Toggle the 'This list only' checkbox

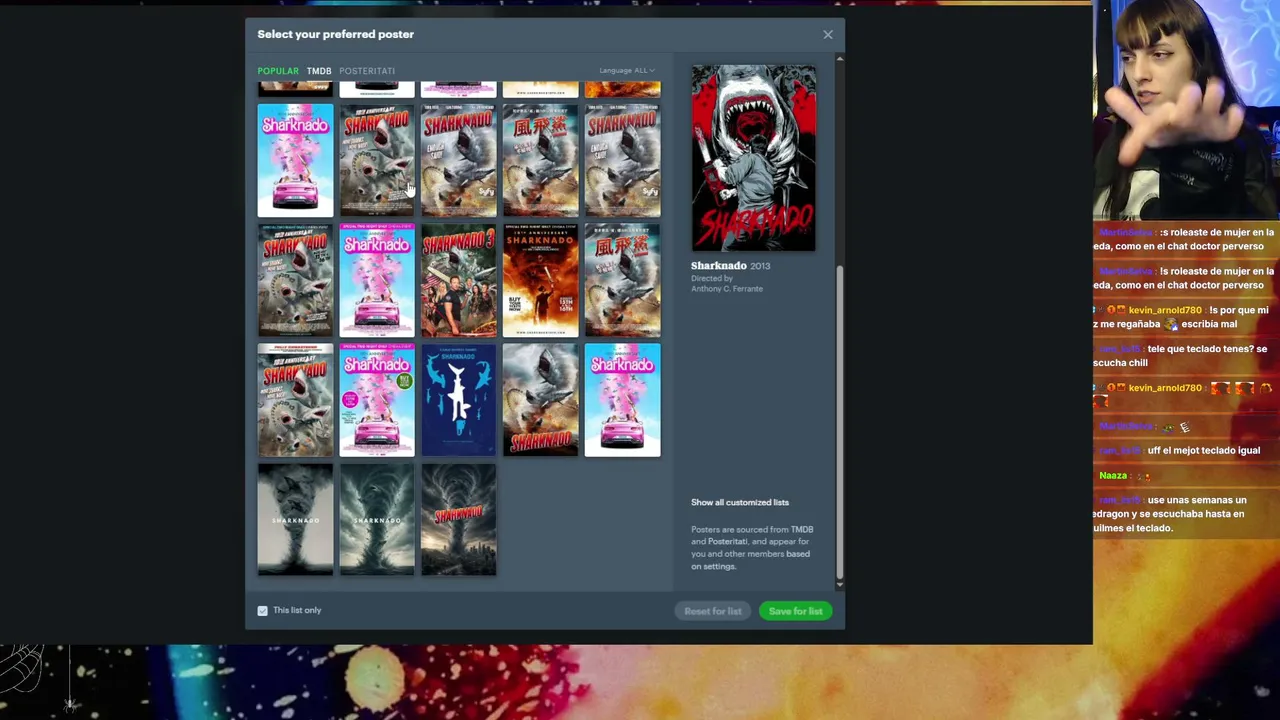click(x=263, y=611)
